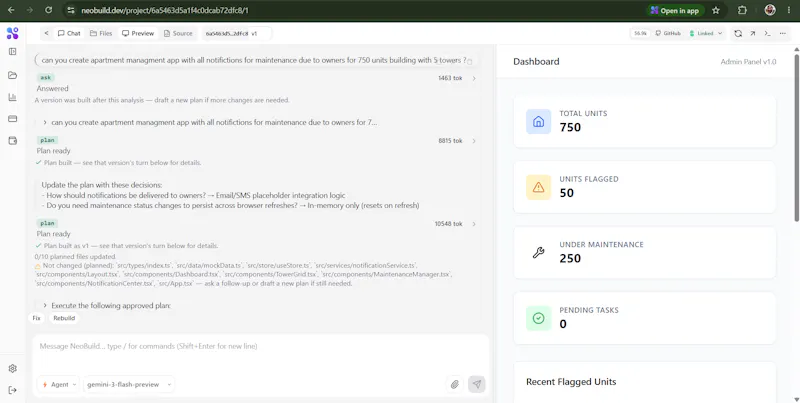Viewport: 800px width, 403px height.
Task: Open the project version v1 selector
Action: click(x=236, y=34)
